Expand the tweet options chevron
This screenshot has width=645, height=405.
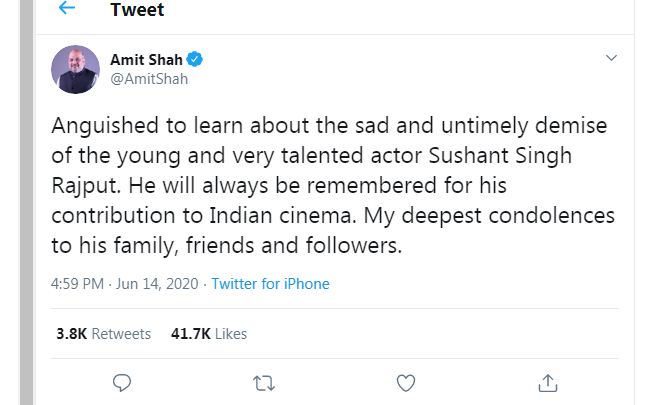tap(612, 59)
